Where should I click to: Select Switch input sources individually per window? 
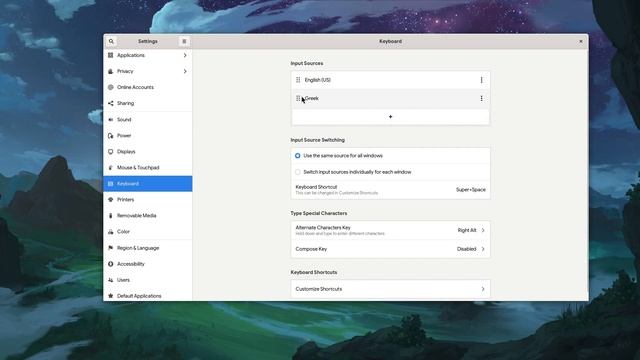tap(298, 172)
